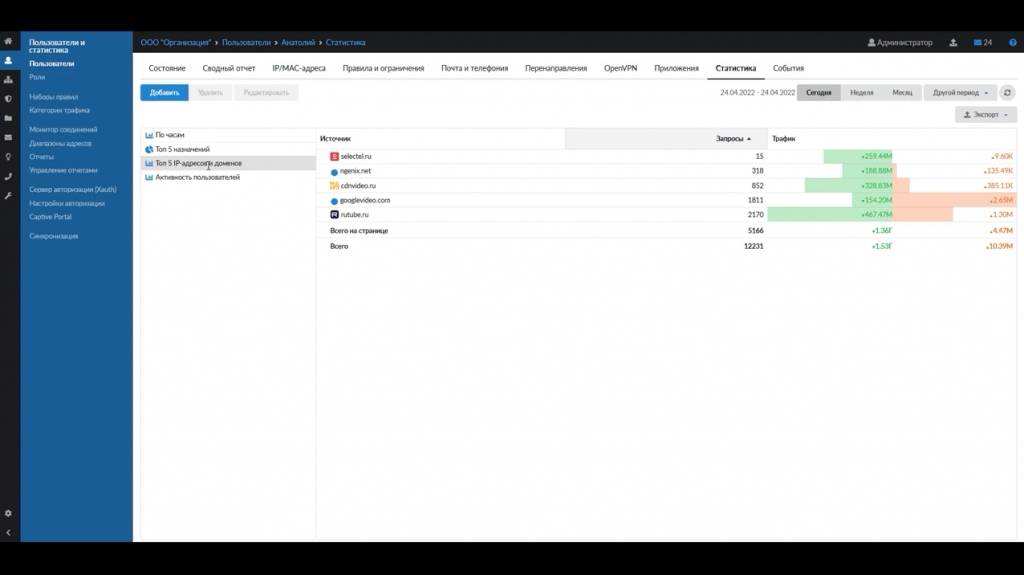Click the Удалить button
Image resolution: width=1024 pixels, height=575 pixels.
(x=210, y=93)
